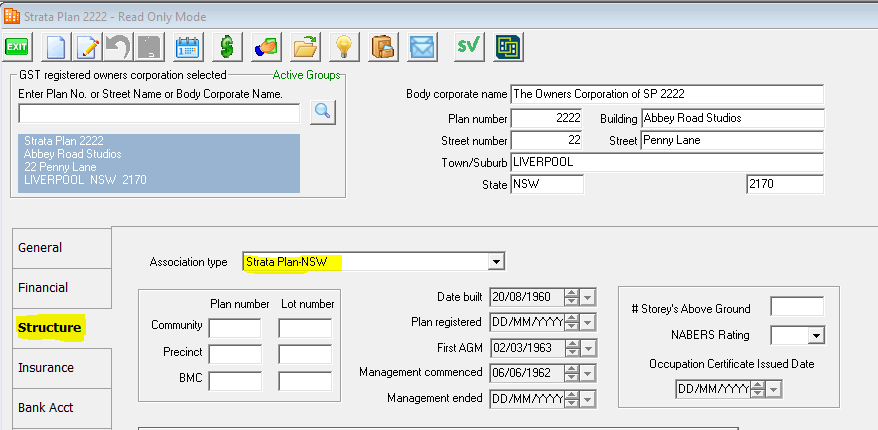This screenshot has height=430, width=878.
Task: Click the Management commenced value 06/06/1962
Action: pos(521,373)
